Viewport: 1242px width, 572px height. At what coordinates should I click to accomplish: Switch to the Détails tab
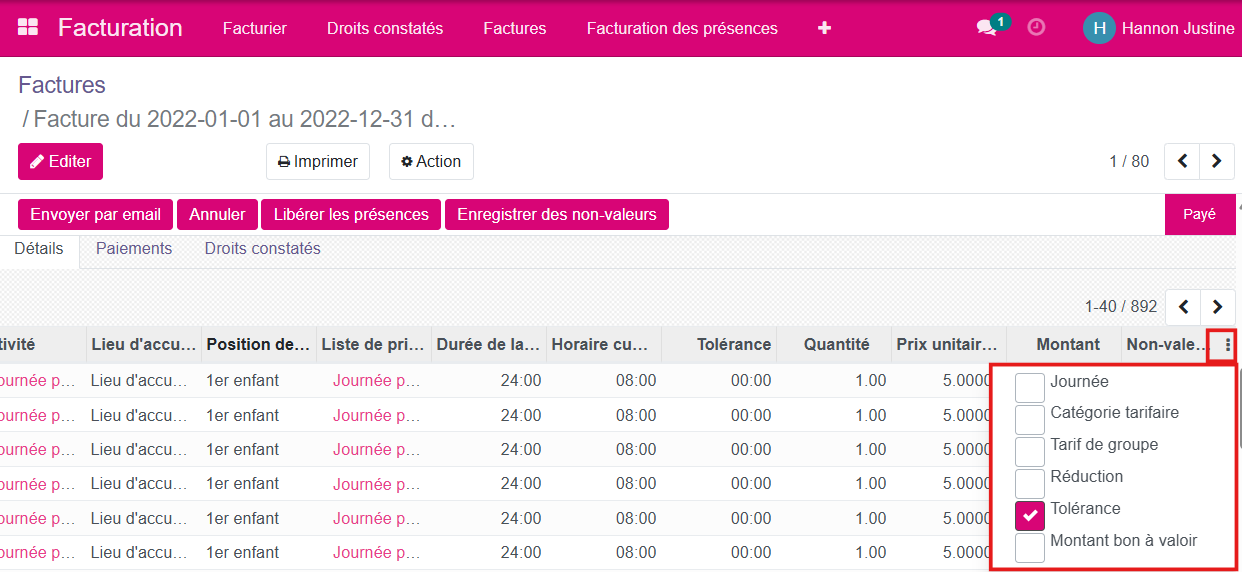[39, 249]
